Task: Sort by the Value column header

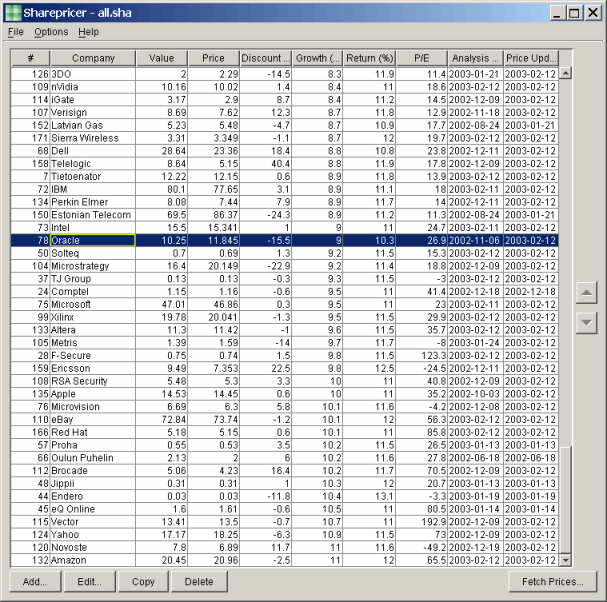Action: coord(161,58)
